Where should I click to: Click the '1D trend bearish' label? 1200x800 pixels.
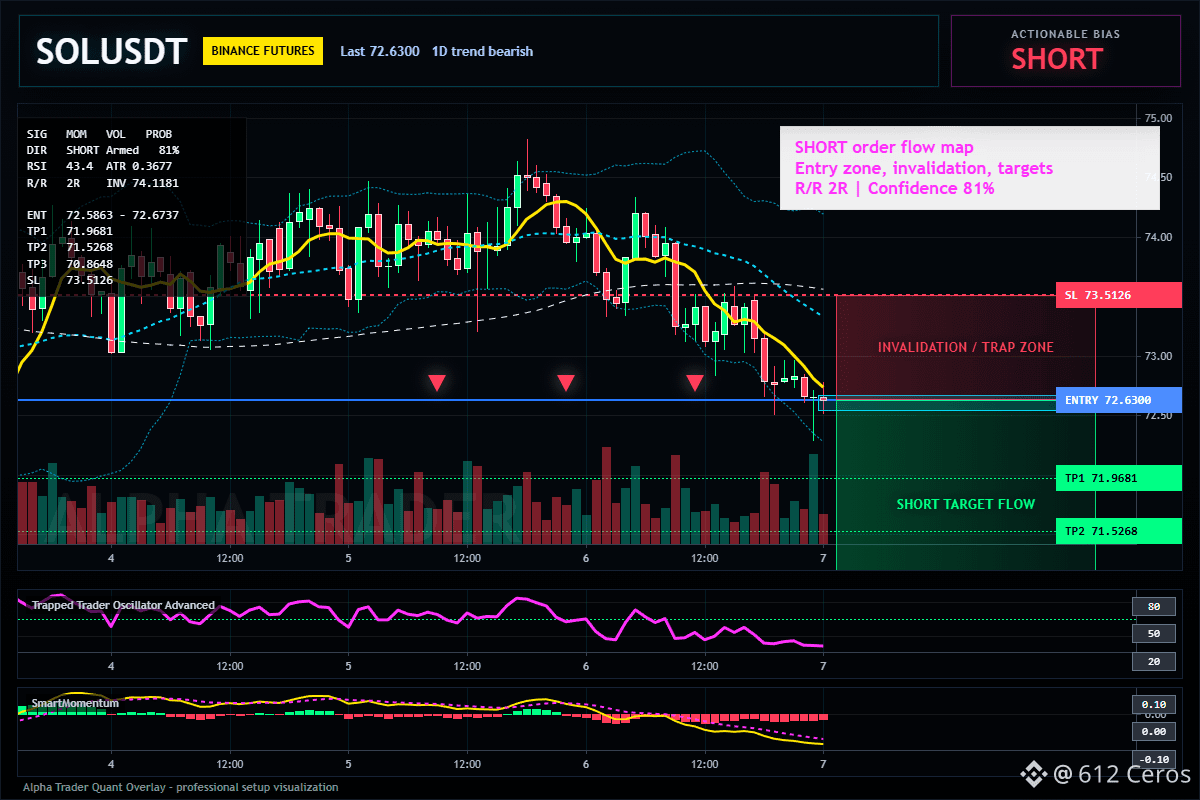(x=483, y=51)
